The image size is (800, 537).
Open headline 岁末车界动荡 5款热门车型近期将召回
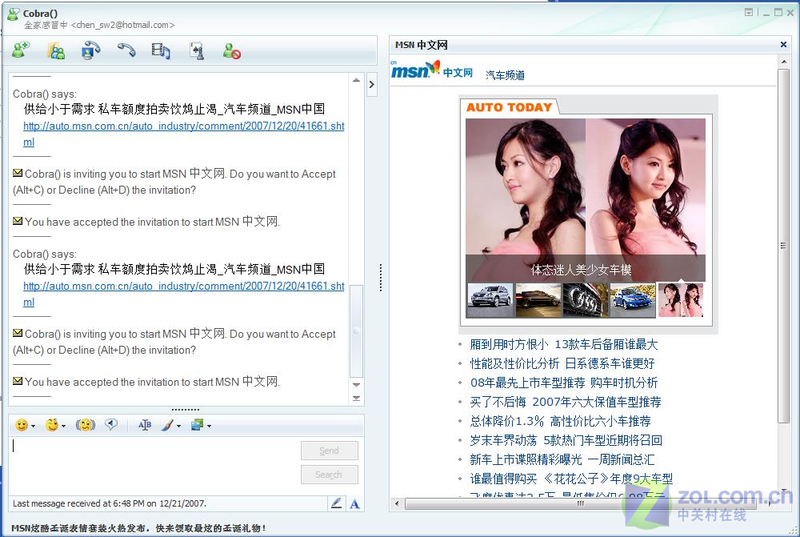coord(565,441)
